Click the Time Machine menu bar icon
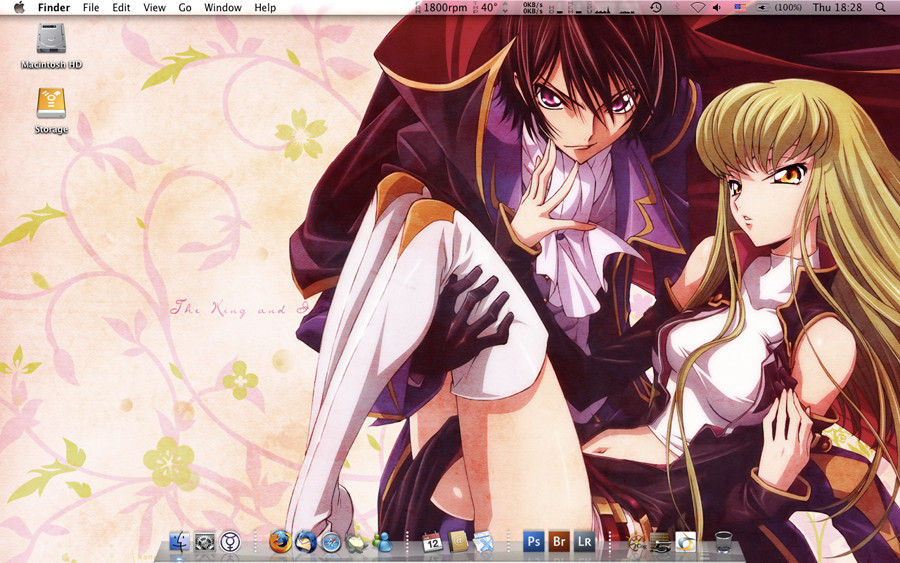The width and height of the screenshot is (900, 563). click(x=655, y=7)
